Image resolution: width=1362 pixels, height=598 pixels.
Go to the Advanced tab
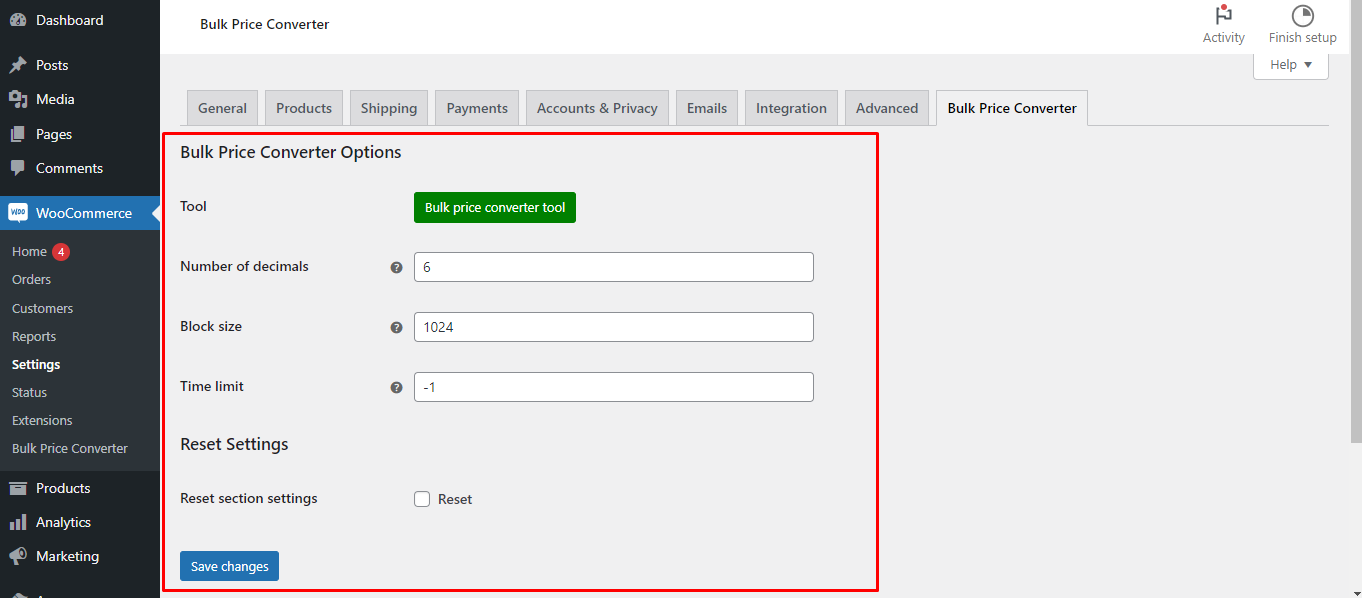click(x=887, y=108)
